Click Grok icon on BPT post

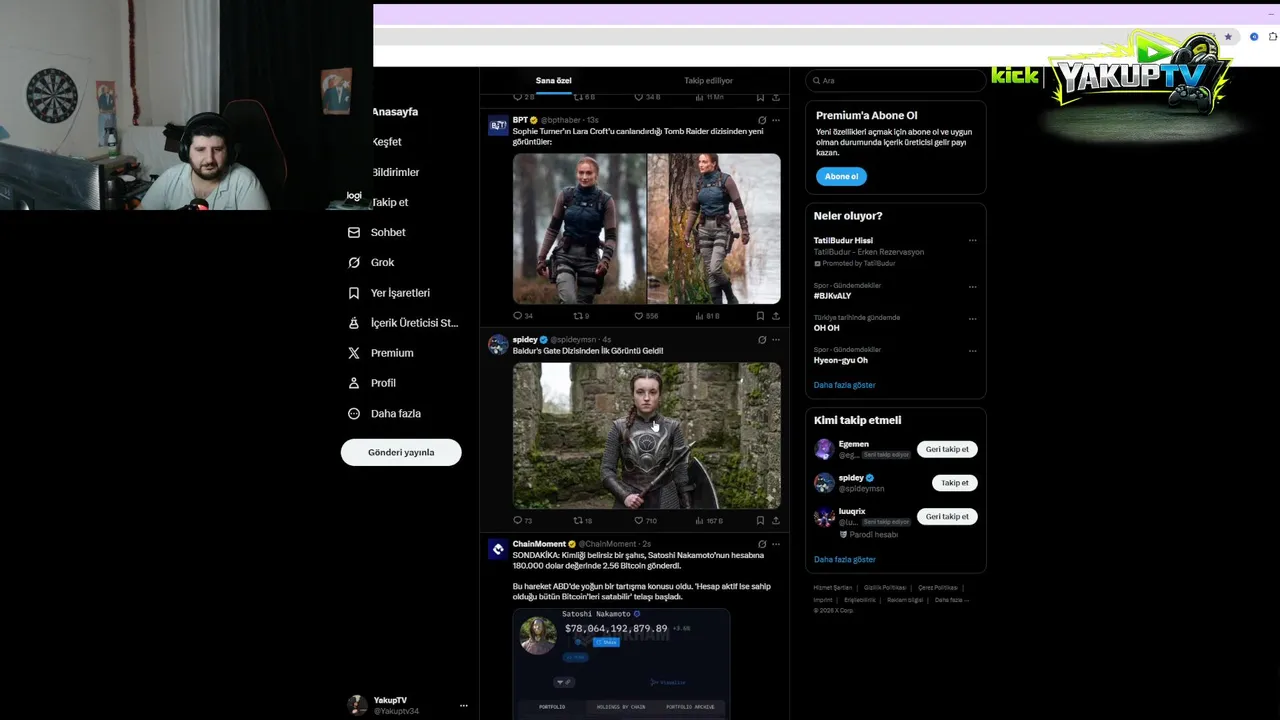[762, 120]
